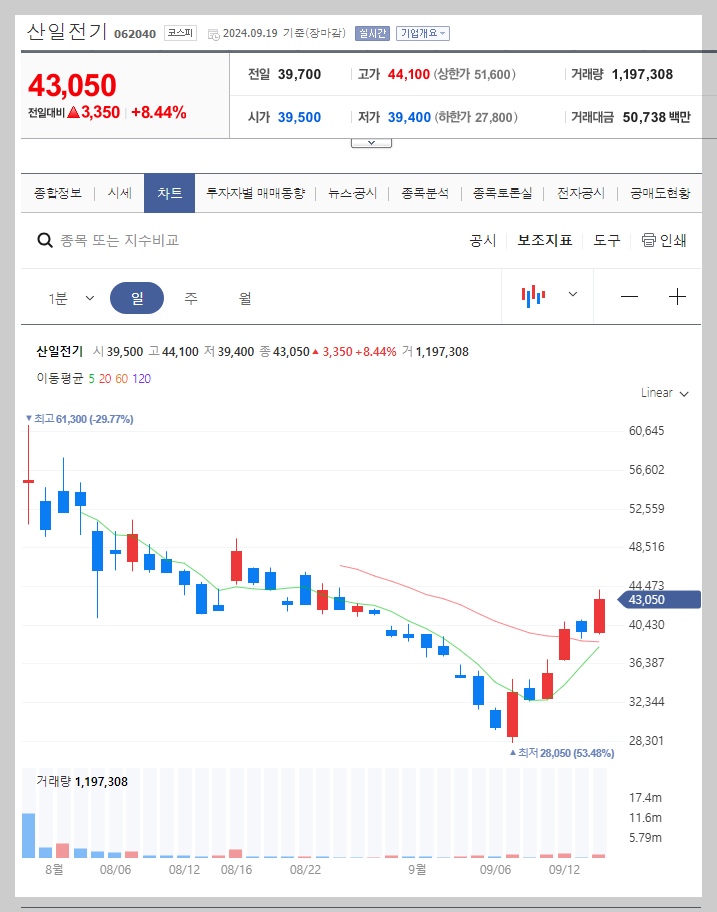Open the chart print function
This screenshot has height=912, width=717.
[x=663, y=240]
